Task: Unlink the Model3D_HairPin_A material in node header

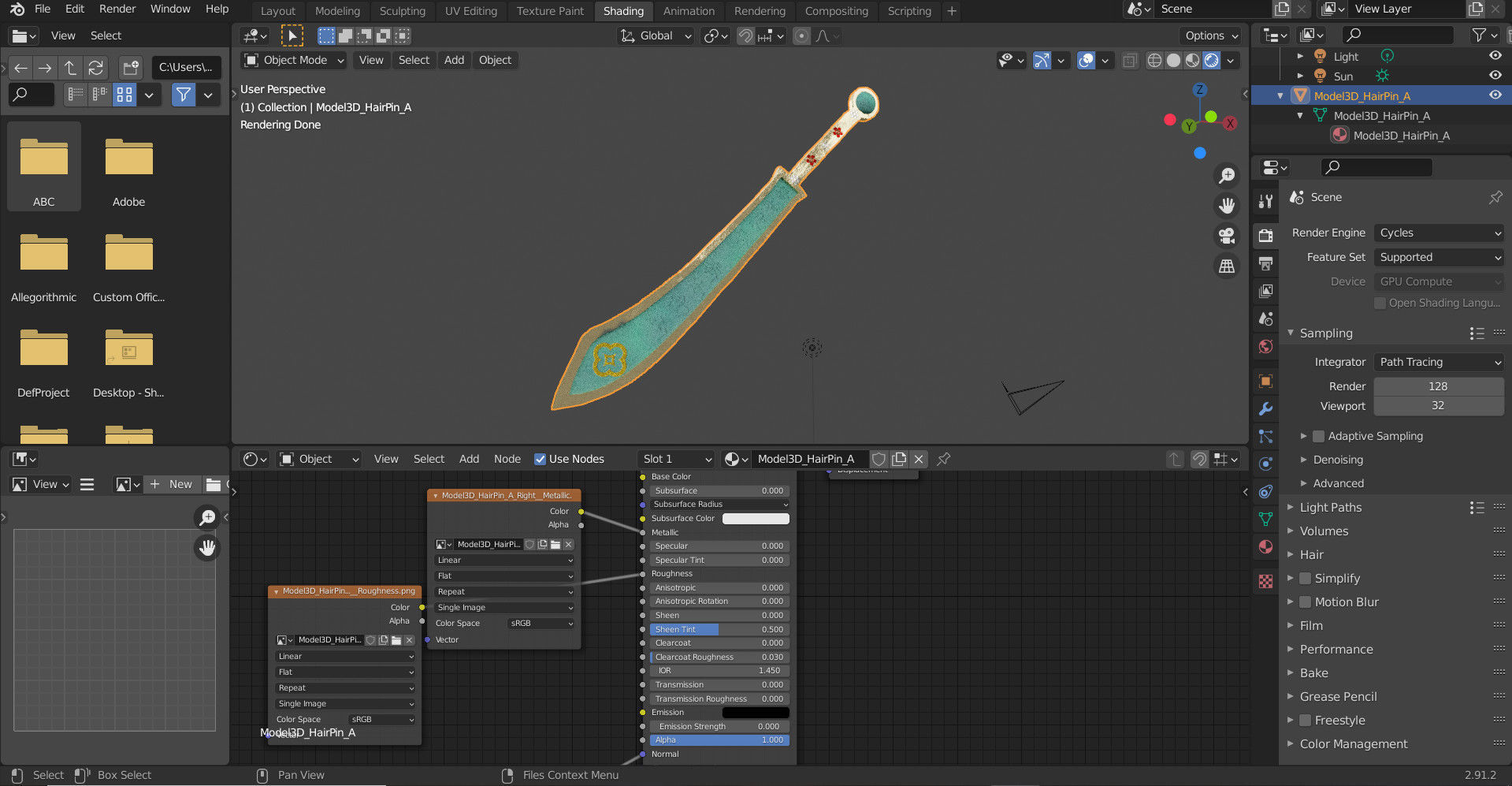Action: point(919,459)
